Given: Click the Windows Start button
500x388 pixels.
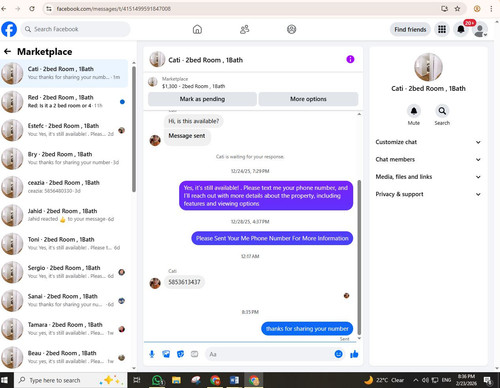Looking at the screenshot, I should [5, 380].
